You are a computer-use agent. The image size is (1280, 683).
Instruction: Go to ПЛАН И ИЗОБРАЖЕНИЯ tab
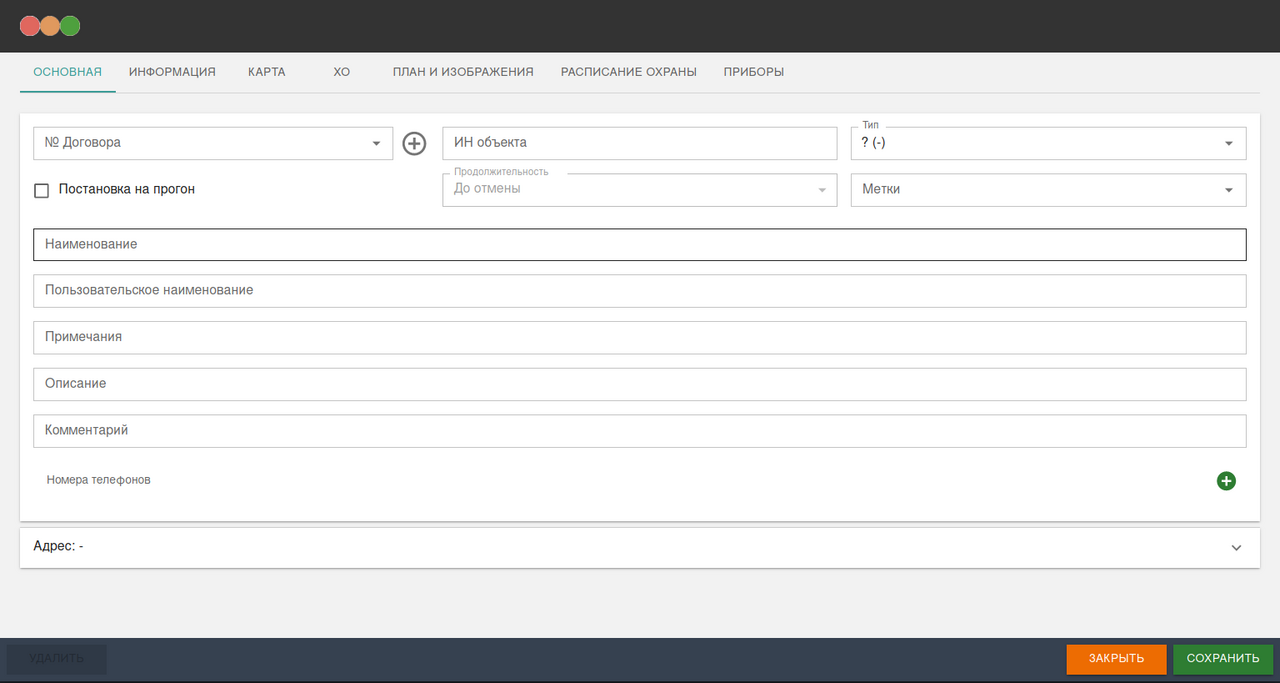463,72
